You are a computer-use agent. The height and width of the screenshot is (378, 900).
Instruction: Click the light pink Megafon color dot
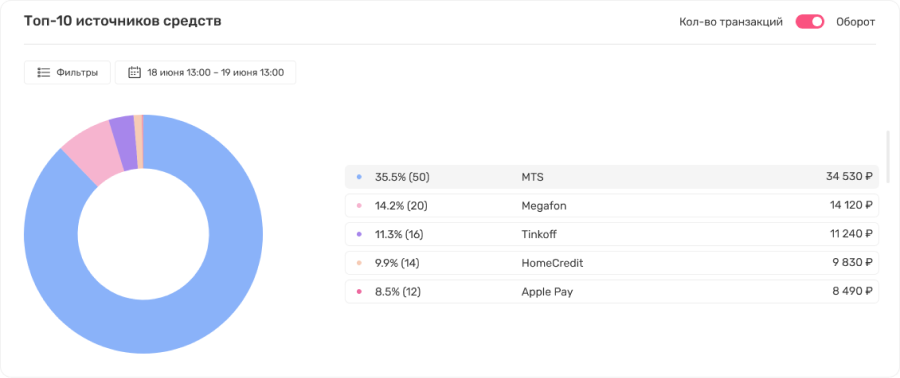pos(359,205)
